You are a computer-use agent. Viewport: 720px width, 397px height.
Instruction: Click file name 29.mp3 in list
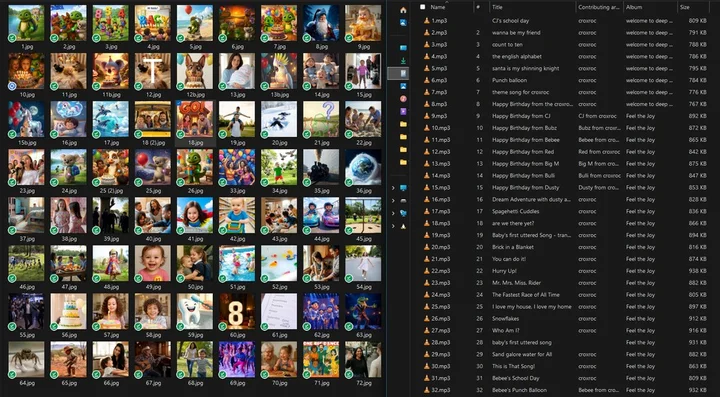pos(441,354)
